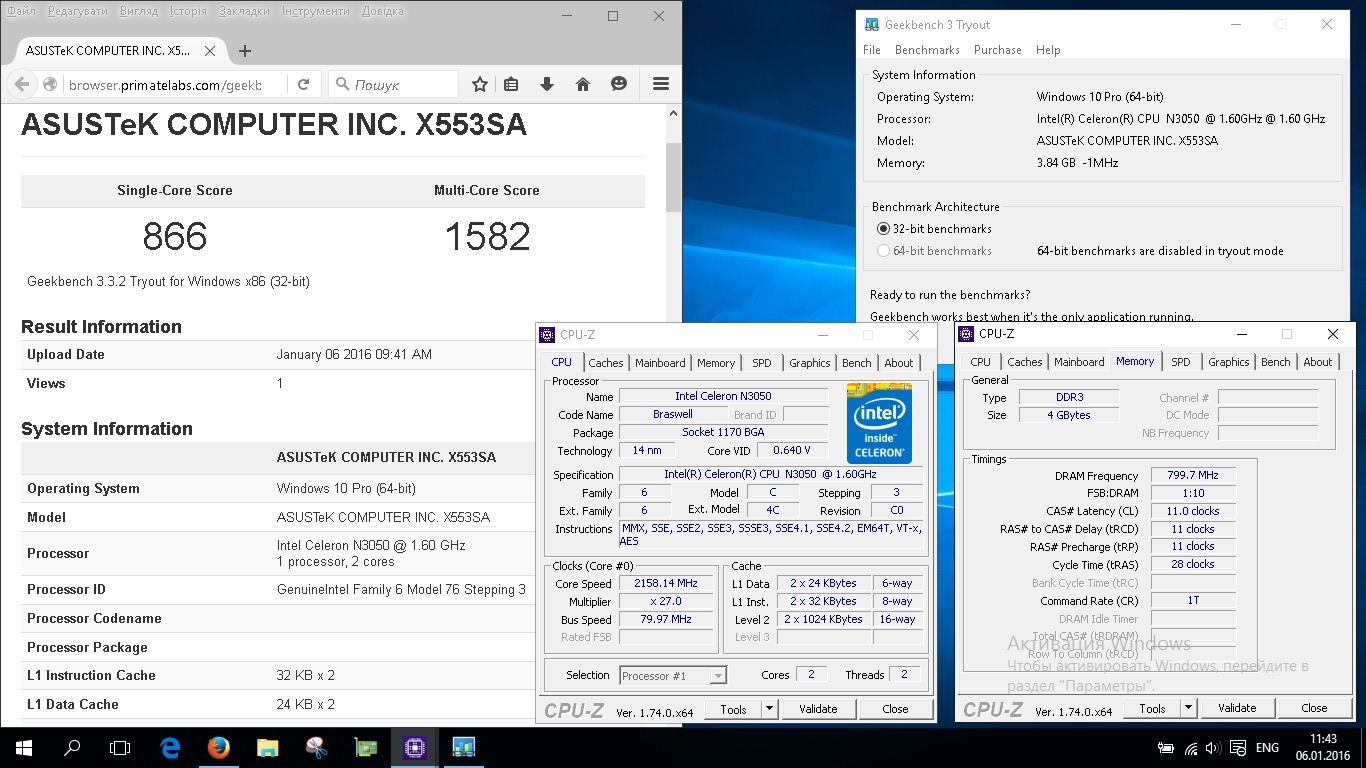Image resolution: width=1366 pixels, height=768 pixels.
Task: Open Task View on taskbar
Action: [120, 747]
